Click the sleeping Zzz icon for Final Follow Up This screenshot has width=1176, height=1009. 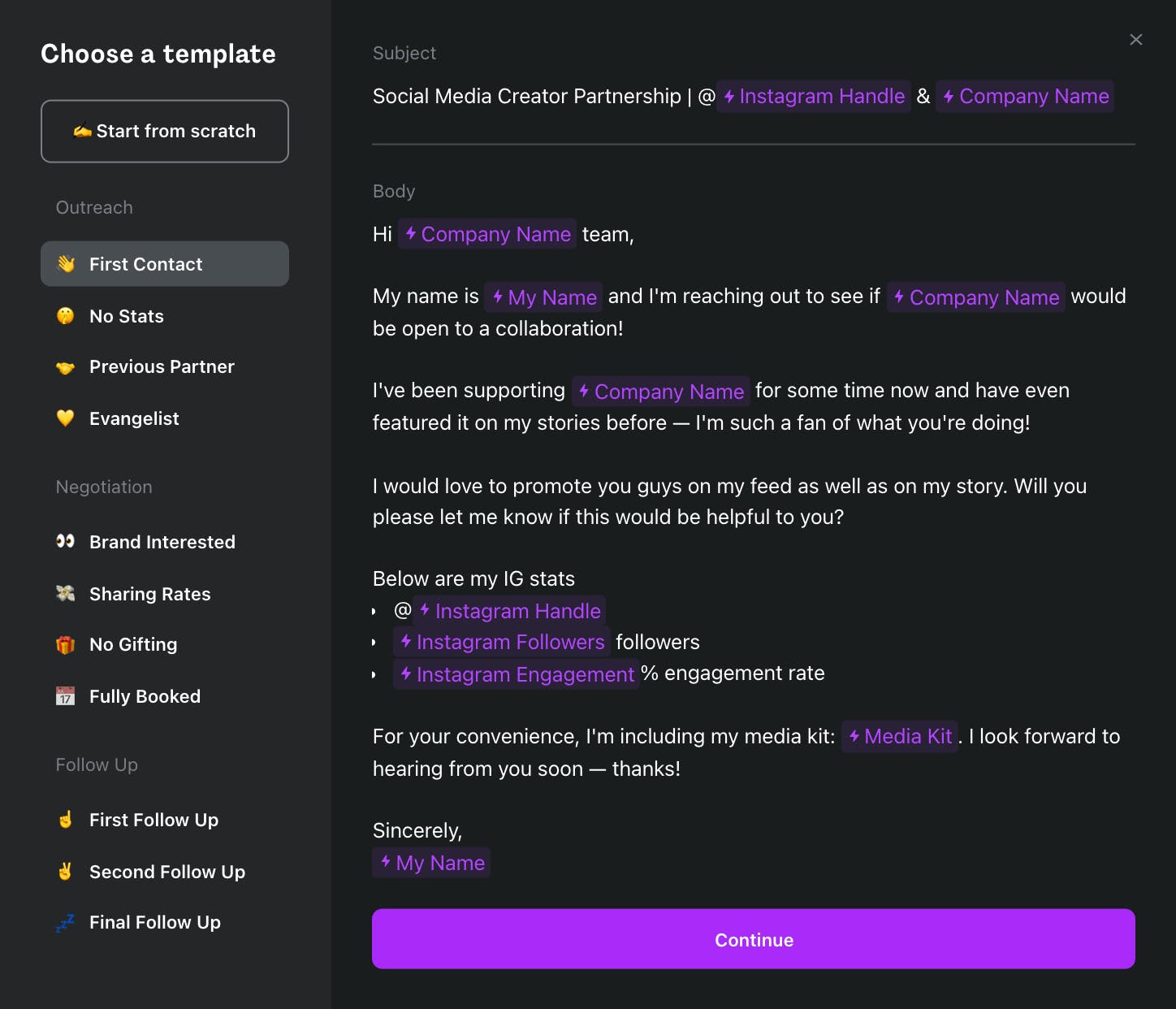click(x=66, y=923)
